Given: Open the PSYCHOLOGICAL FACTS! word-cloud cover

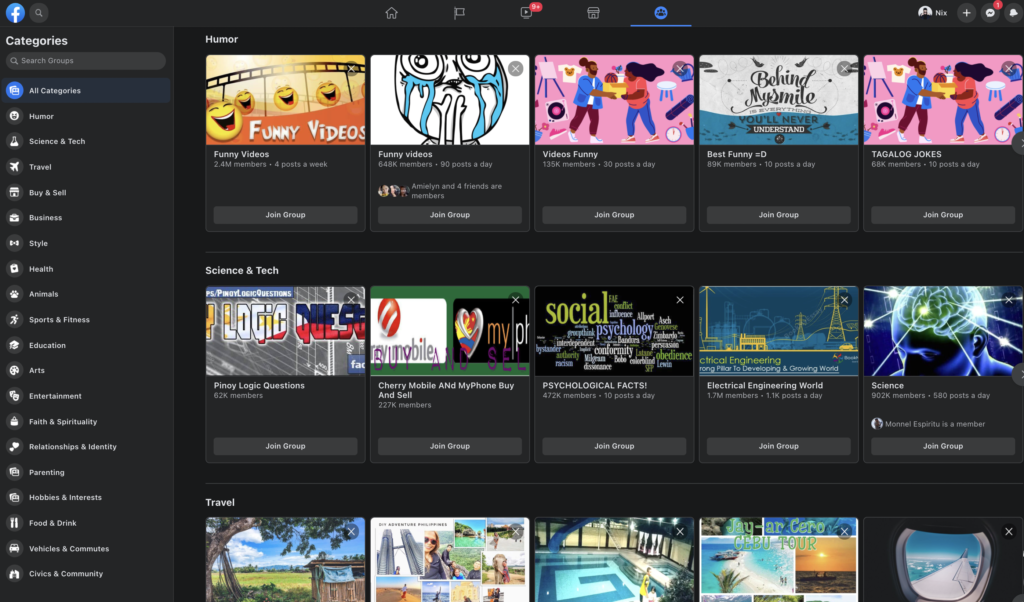Looking at the screenshot, I should click(x=614, y=331).
